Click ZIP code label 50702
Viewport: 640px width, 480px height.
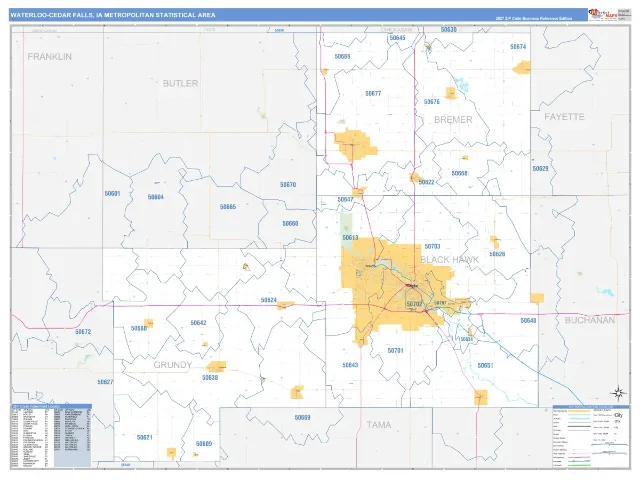tap(414, 304)
